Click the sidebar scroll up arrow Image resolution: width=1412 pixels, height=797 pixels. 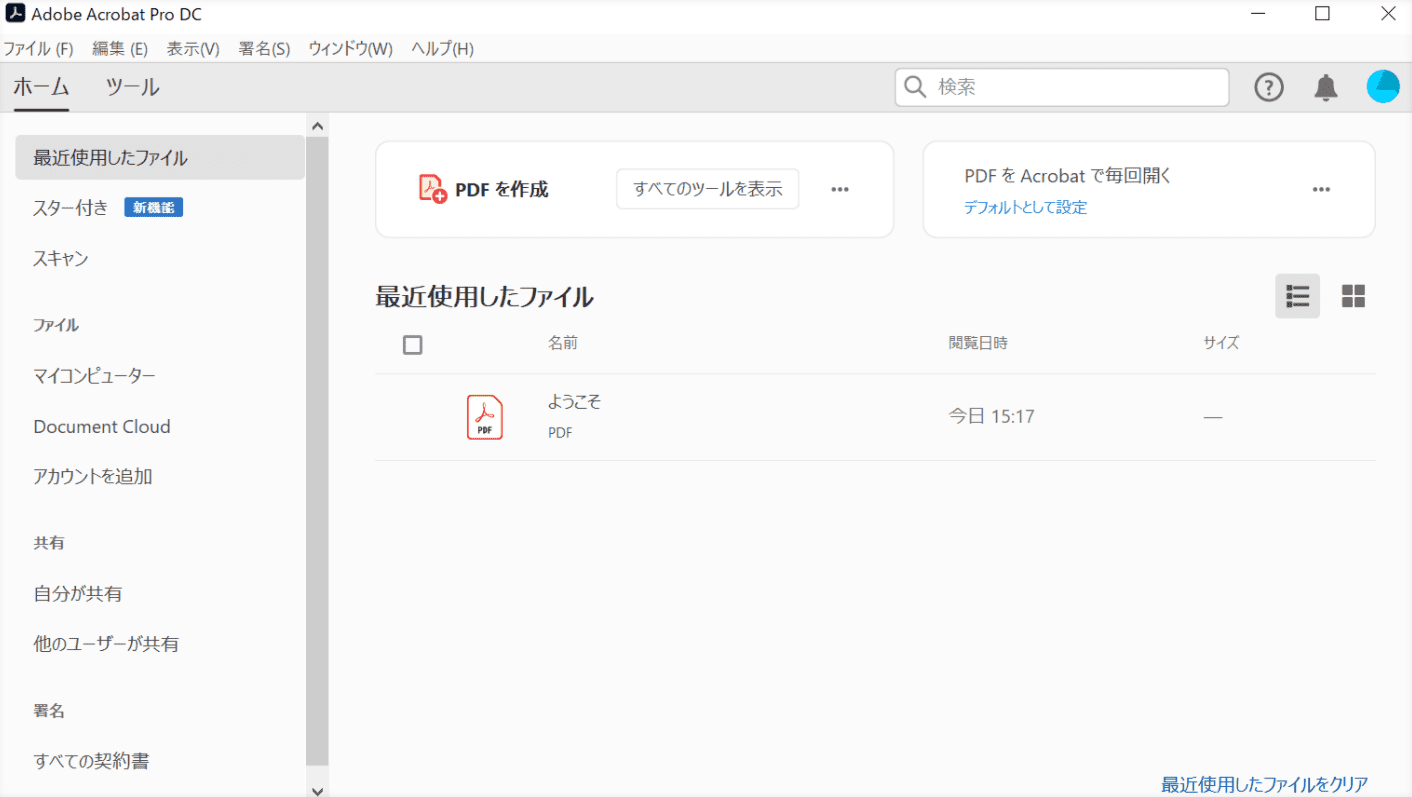coord(317,126)
